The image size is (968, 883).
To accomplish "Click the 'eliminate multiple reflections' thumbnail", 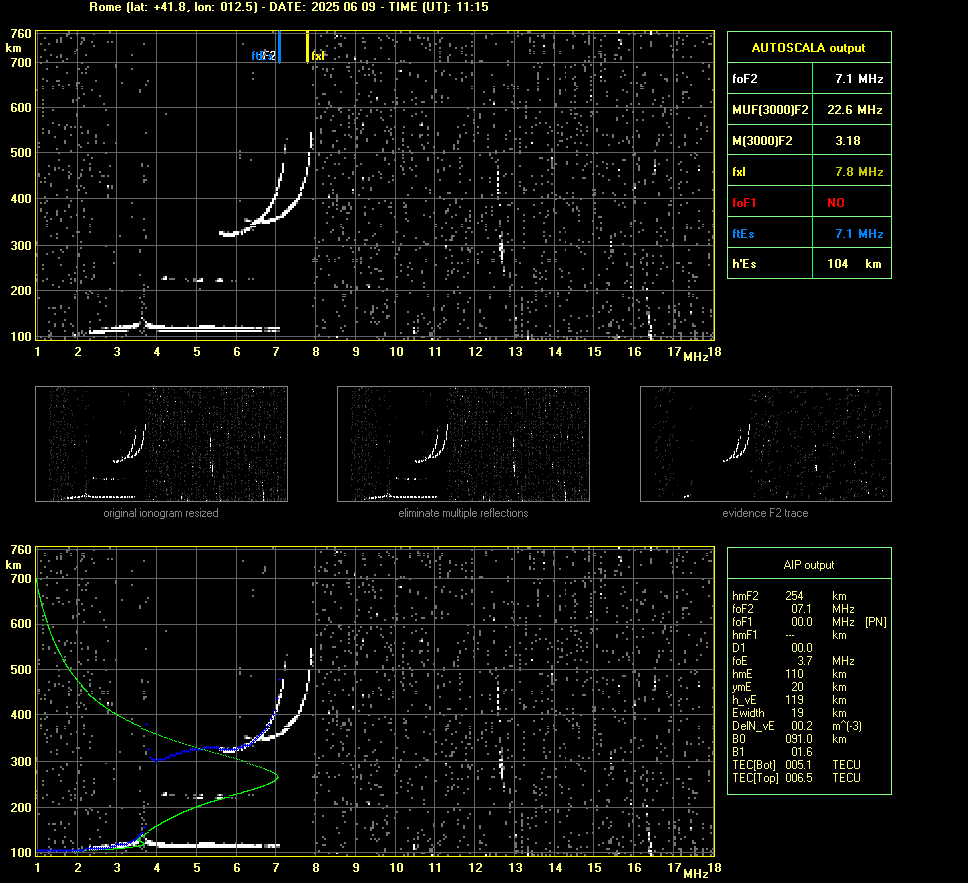I will click(x=463, y=444).
